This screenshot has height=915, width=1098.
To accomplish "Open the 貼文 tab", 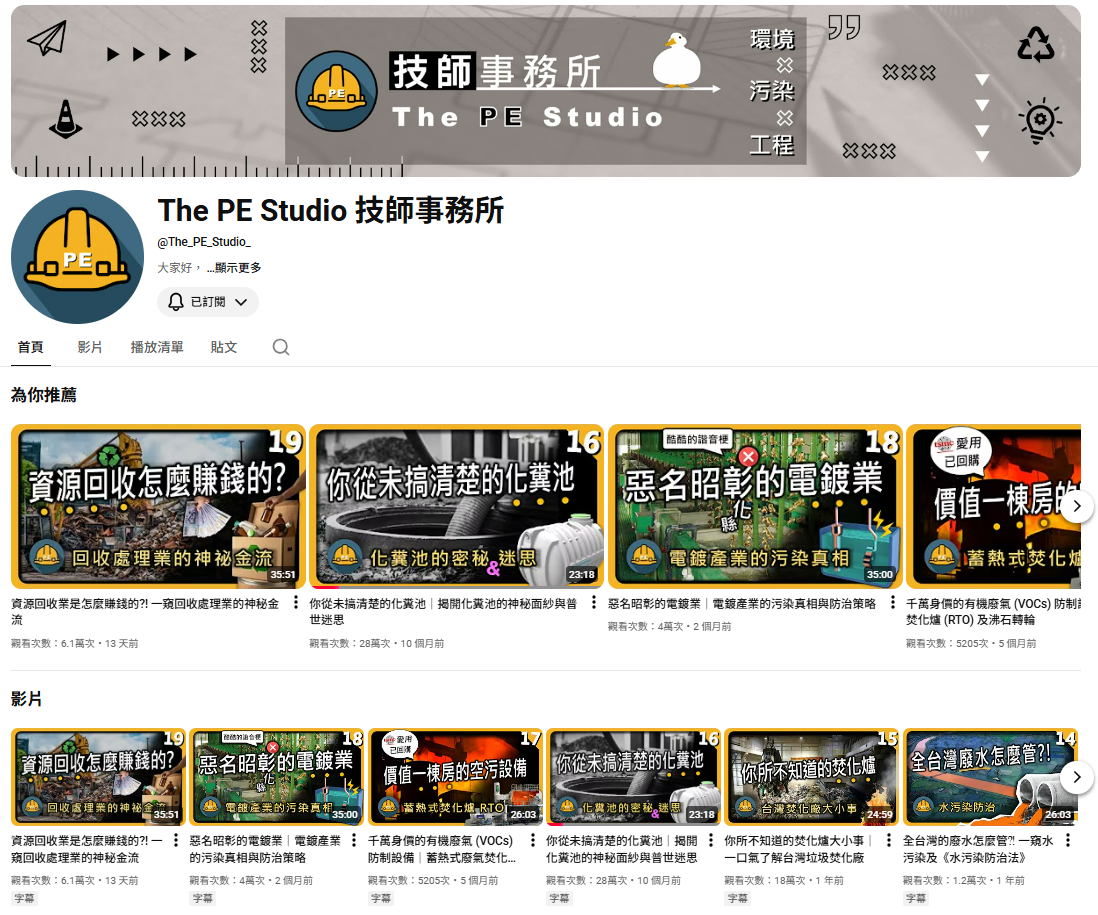I will [x=223, y=347].
